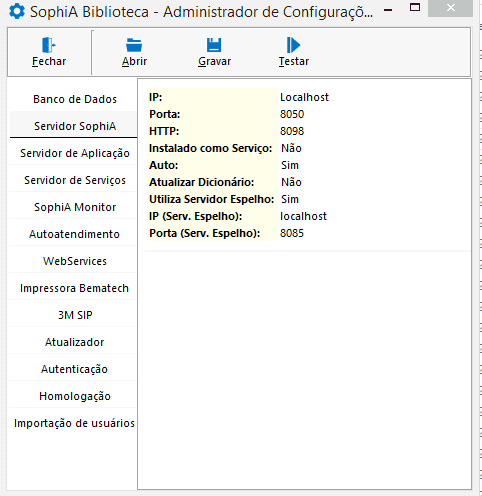The width and height of the screenshot is (482, 496).
Task: Click the gear icon in title bar
Action: pyautogui.click(x=17, y=11)
